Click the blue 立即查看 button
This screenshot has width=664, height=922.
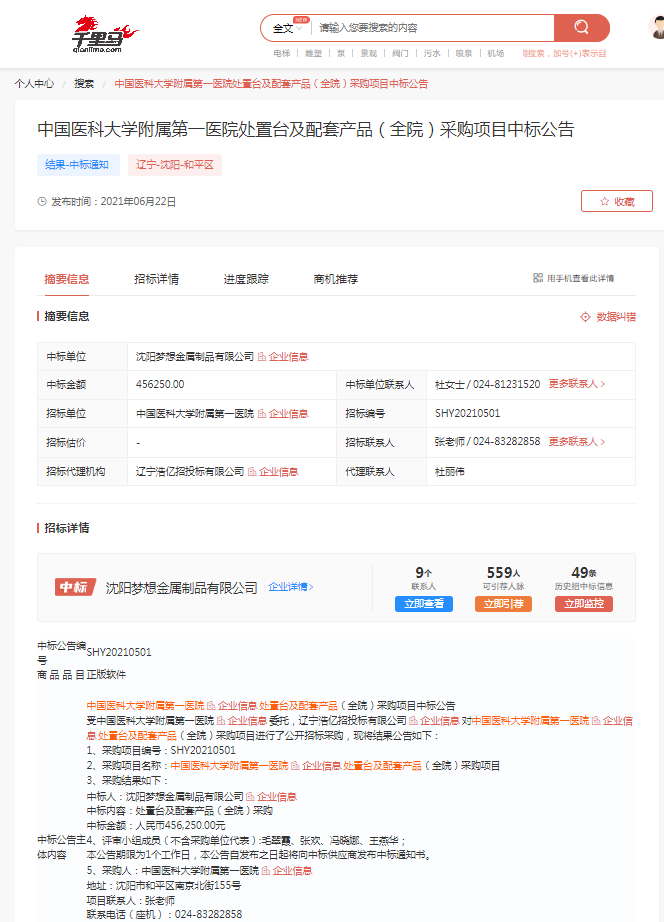[424, 604]
